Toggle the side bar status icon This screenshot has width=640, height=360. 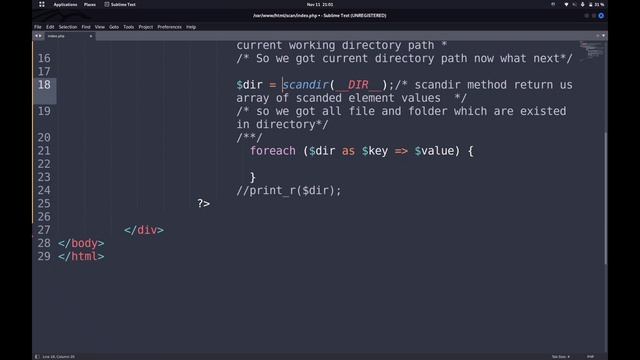[x=37, y=356]
